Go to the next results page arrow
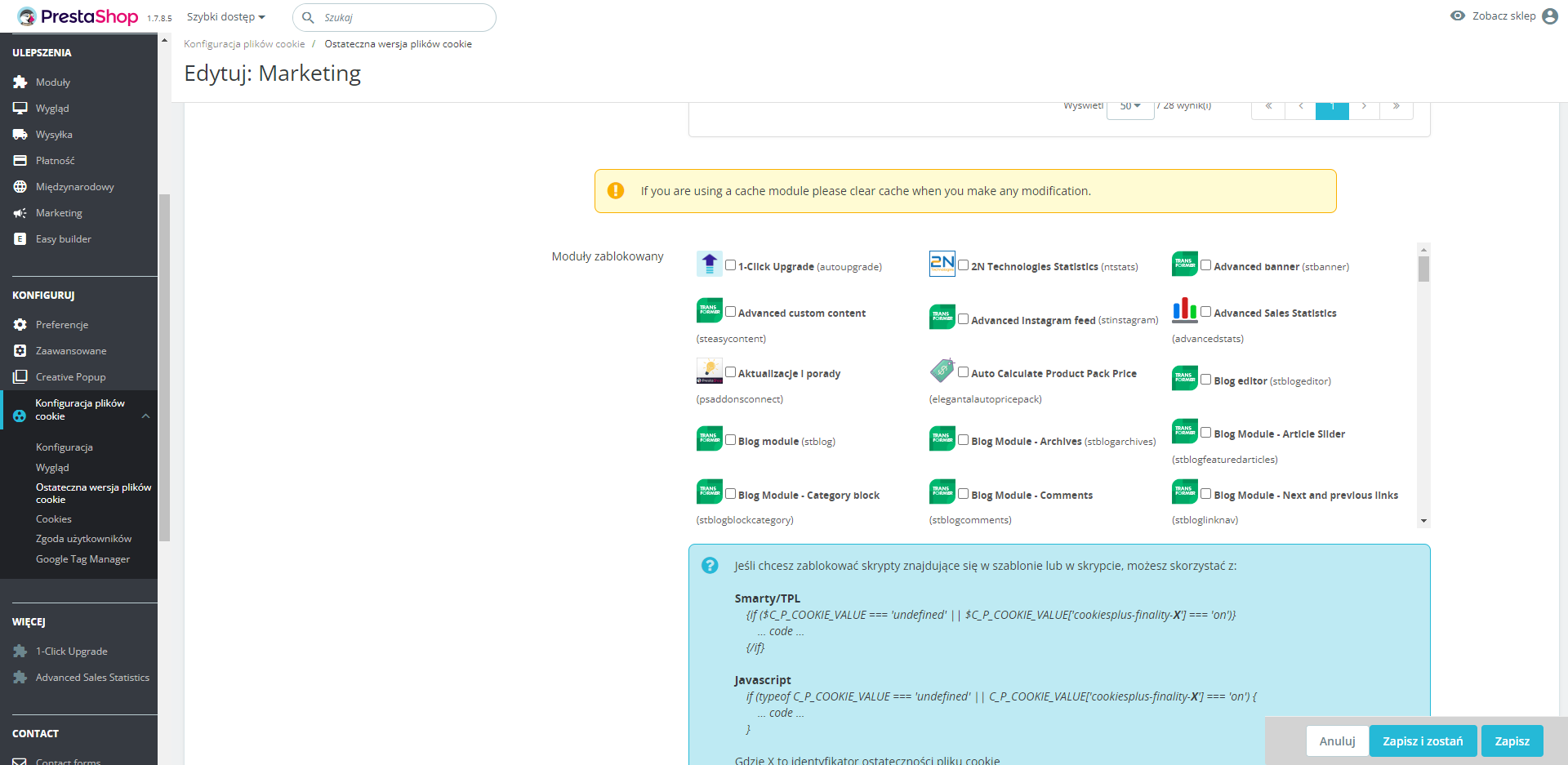The width and height of the screenshot is (1568, 765). 1364,107
